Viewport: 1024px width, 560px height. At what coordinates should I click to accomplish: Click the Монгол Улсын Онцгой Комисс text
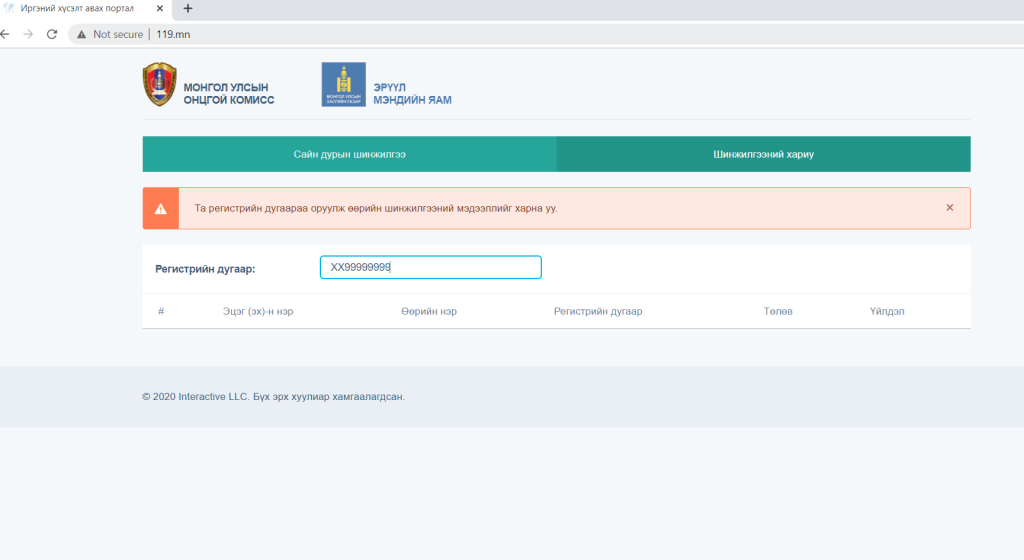pyautogui.click(x=229, y=93)
